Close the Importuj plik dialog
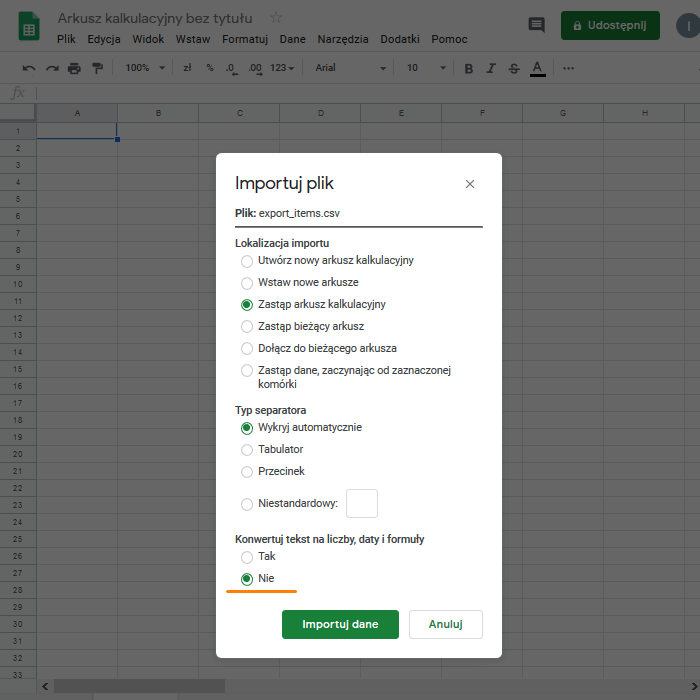 point(470,184)
